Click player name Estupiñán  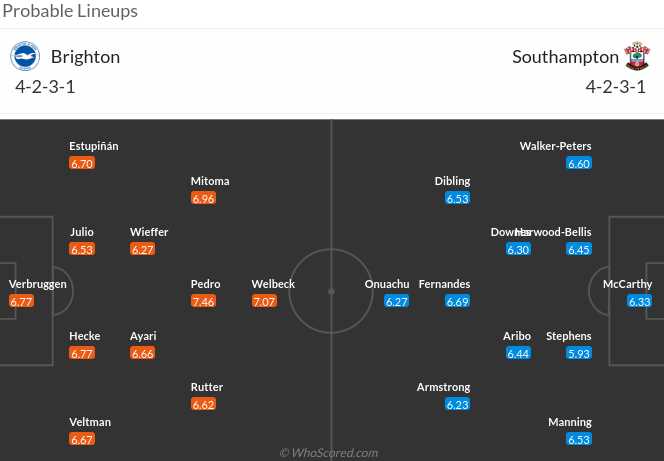(x=94, y=146)
